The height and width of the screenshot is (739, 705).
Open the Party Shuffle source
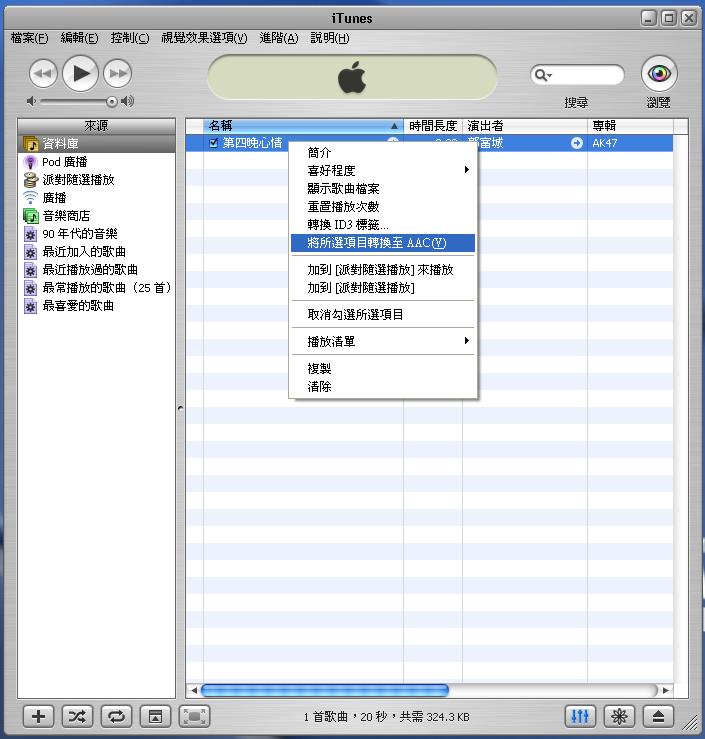77,180
